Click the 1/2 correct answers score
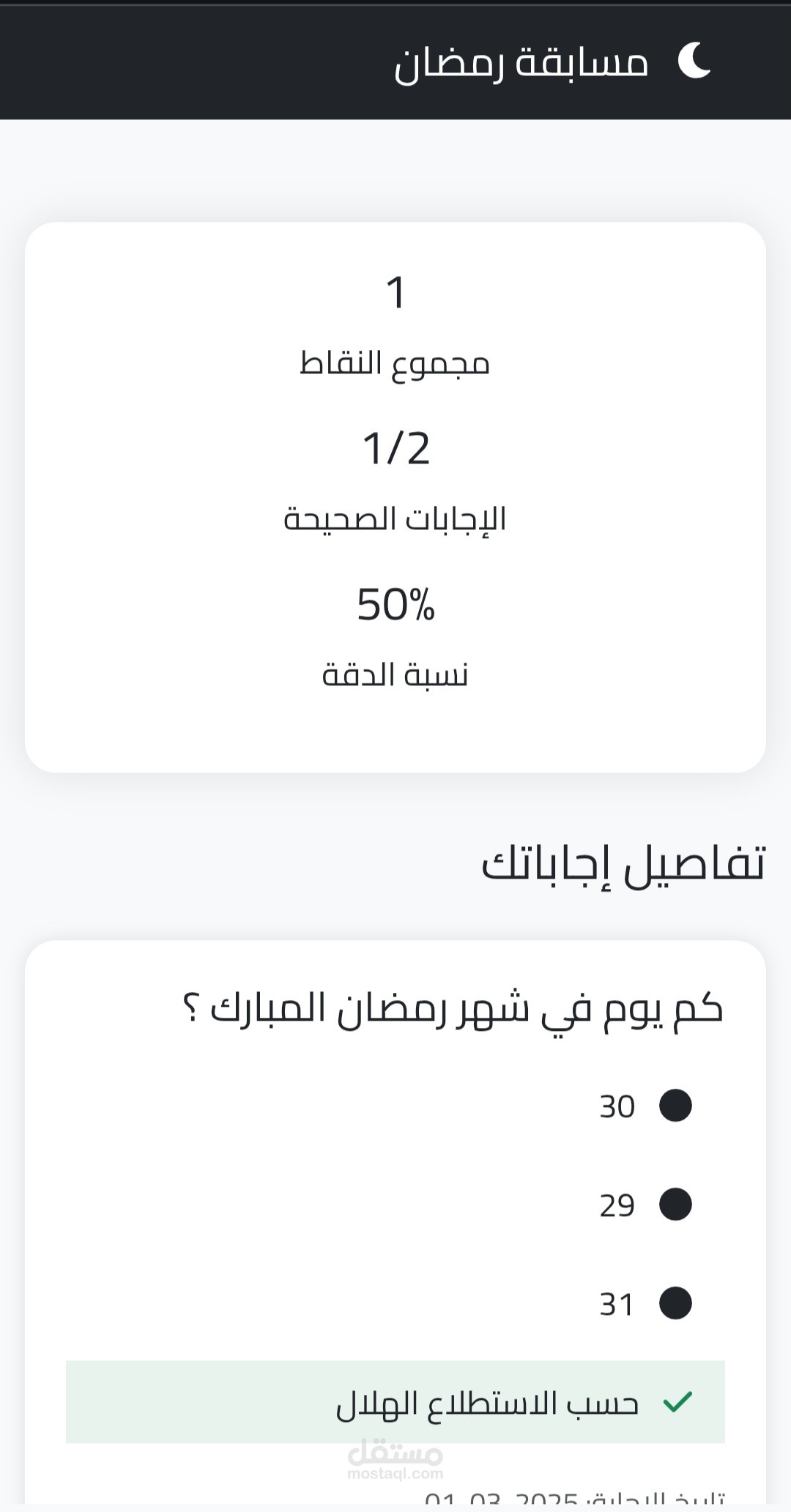The height and width of the screenshot is (1512, 791). tap(395, 448)
